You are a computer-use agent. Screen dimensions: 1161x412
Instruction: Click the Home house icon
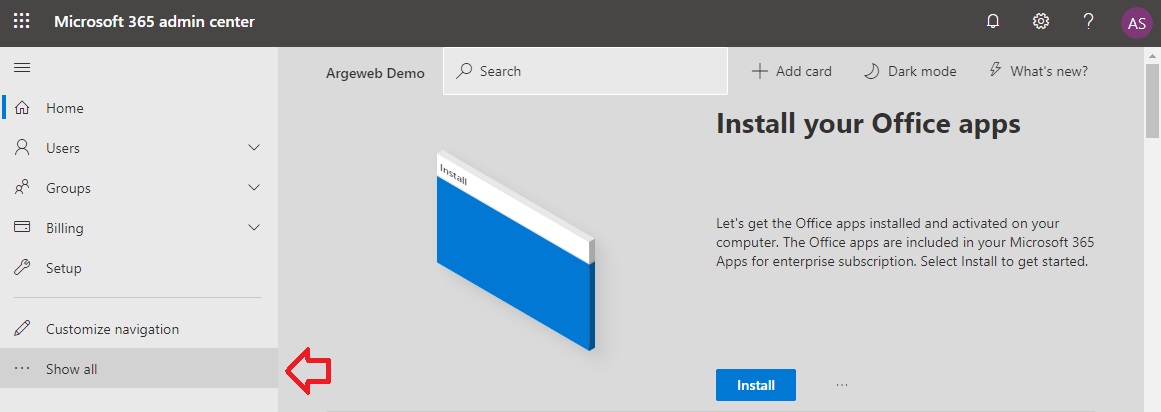tap(22, 107)
